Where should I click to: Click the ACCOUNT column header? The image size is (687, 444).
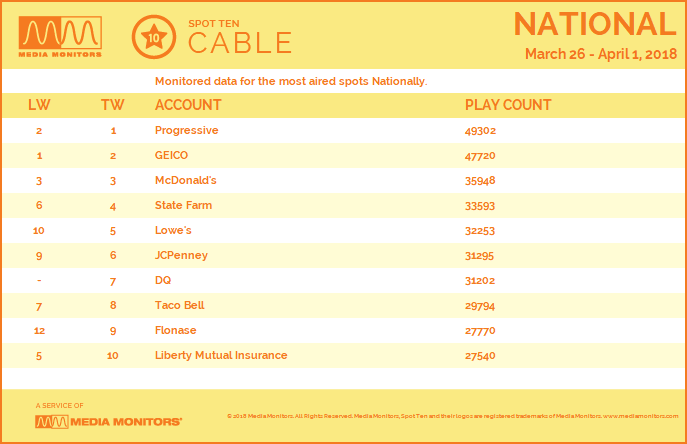click(x=190, y=105)
